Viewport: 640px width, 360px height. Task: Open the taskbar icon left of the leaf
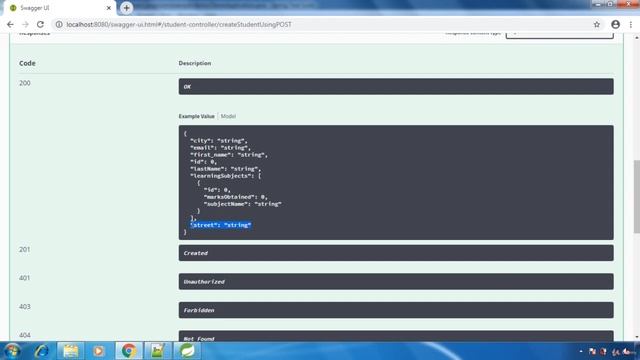click(x=157, y=351)
